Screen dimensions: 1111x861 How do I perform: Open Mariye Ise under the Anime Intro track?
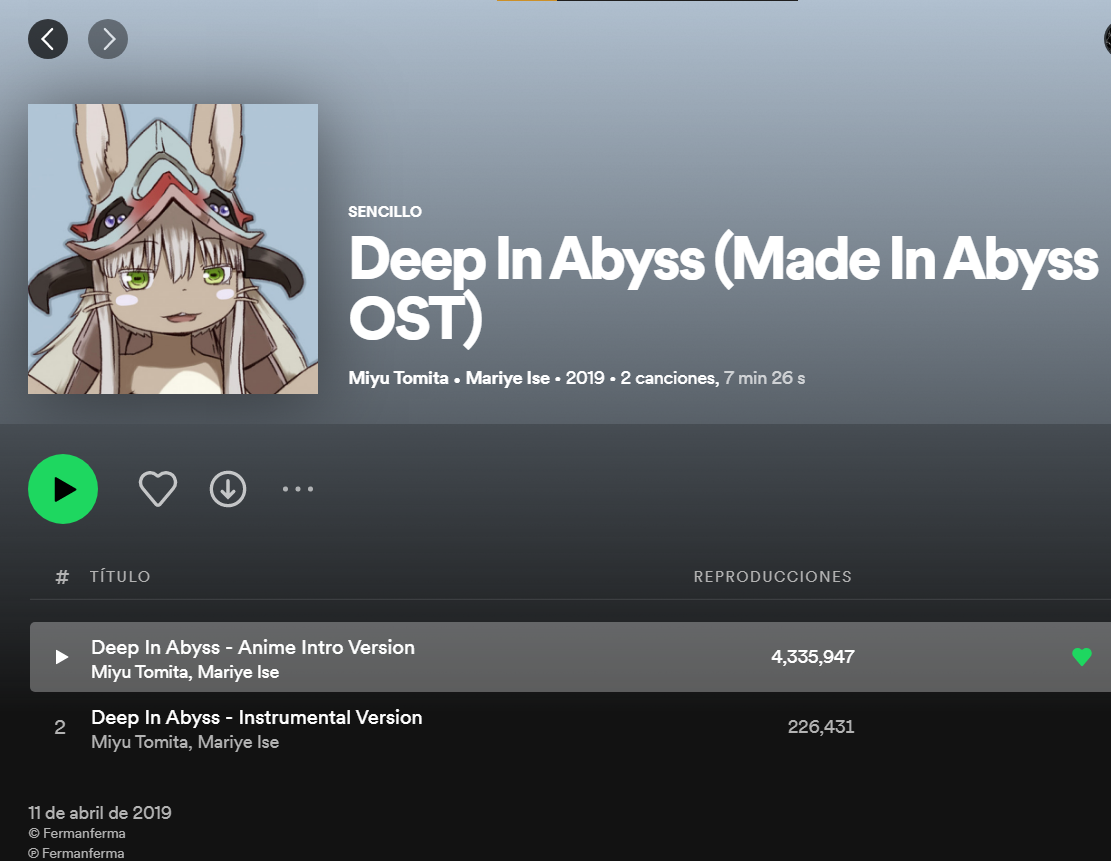click(x=238, y=672)
